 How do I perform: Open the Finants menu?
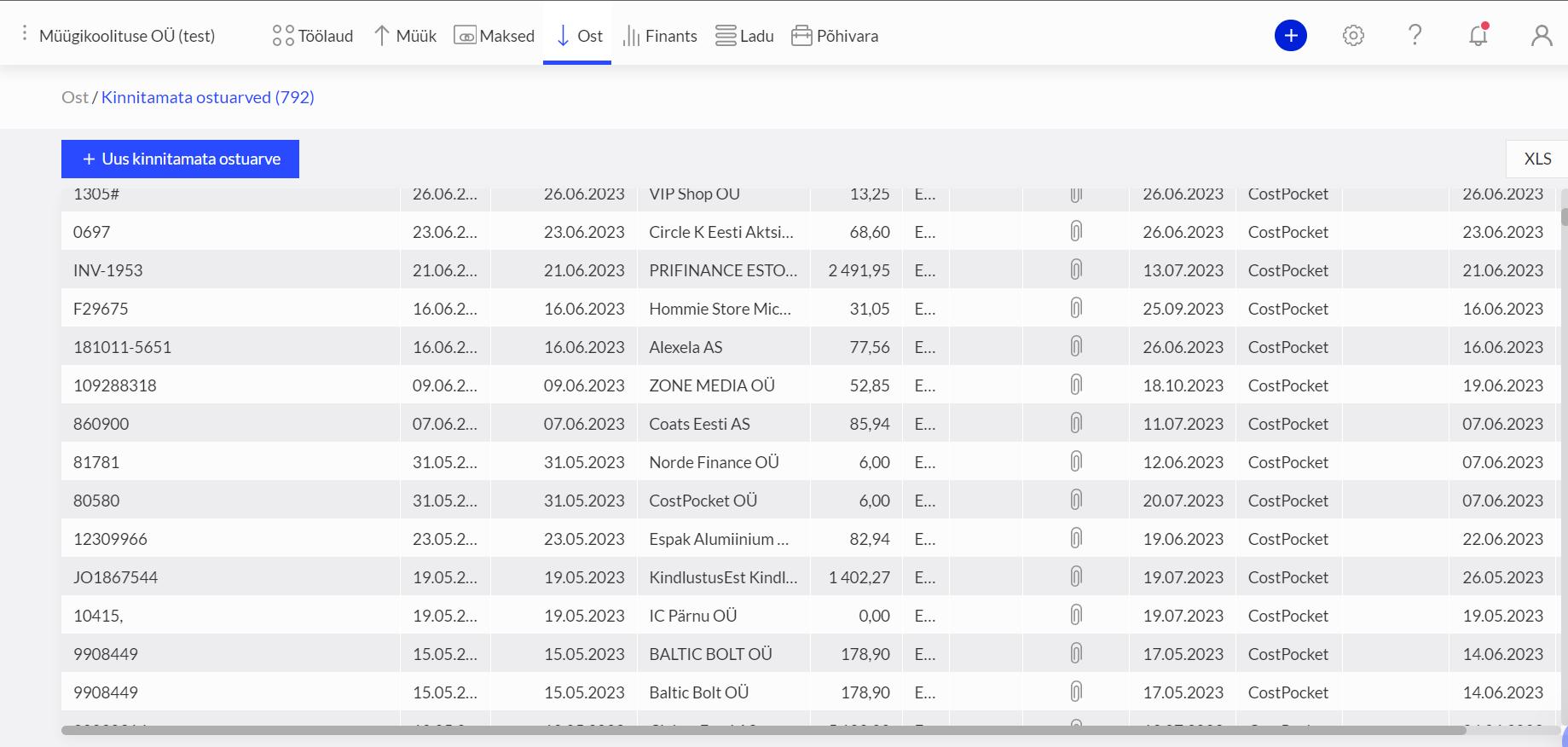click(x=660, y=36)
